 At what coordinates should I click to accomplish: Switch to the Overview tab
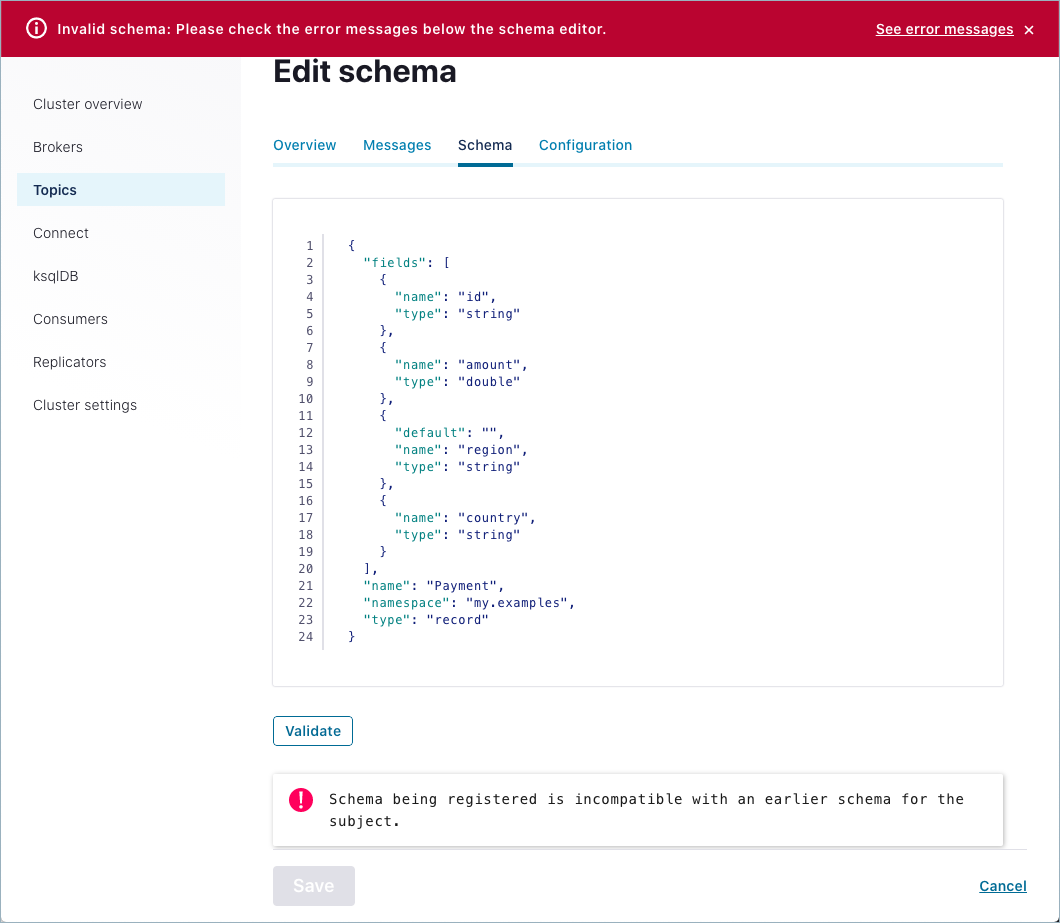click(x=305, y=145)
